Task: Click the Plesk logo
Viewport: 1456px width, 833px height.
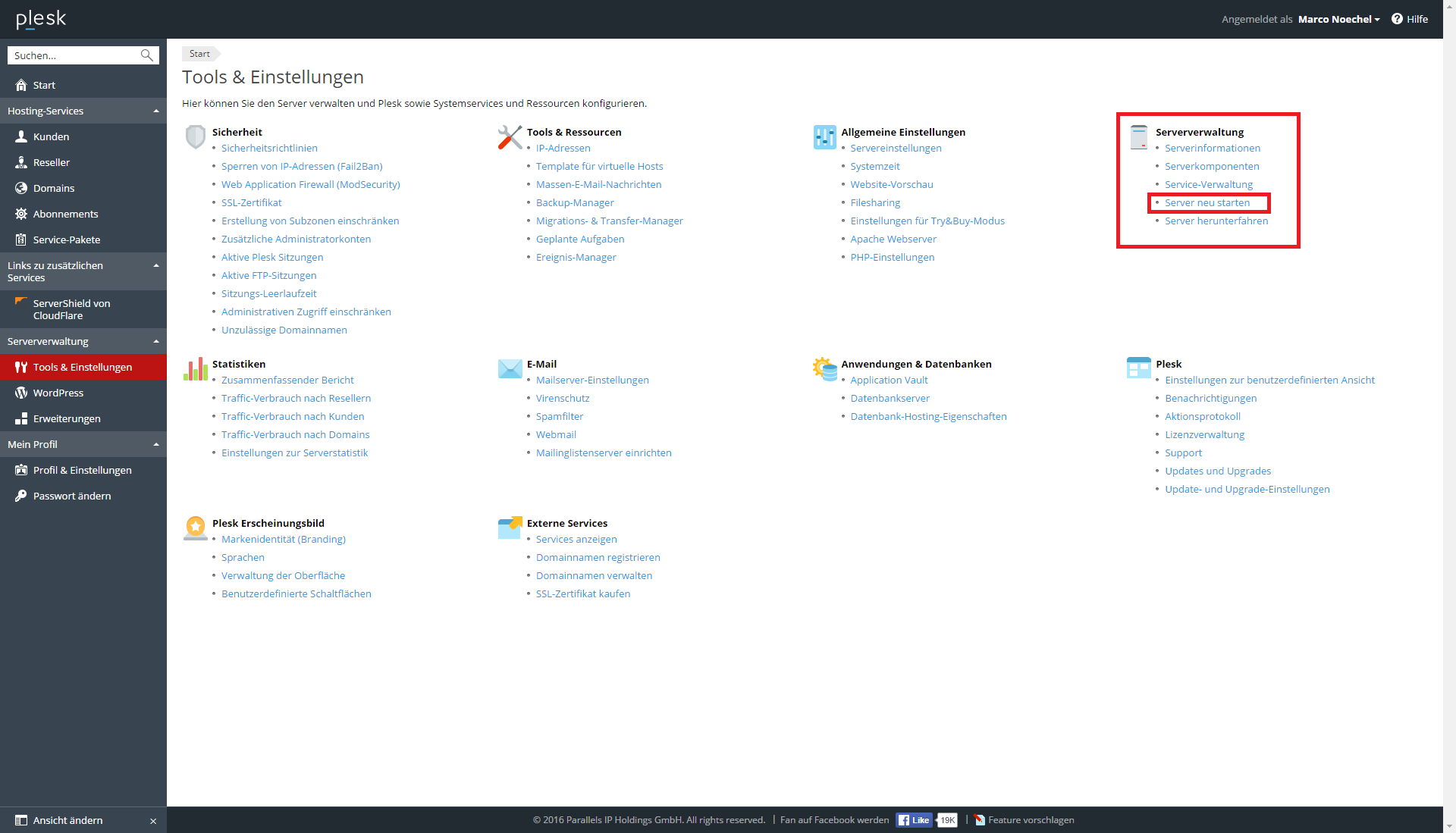Action: click(41, 19)
